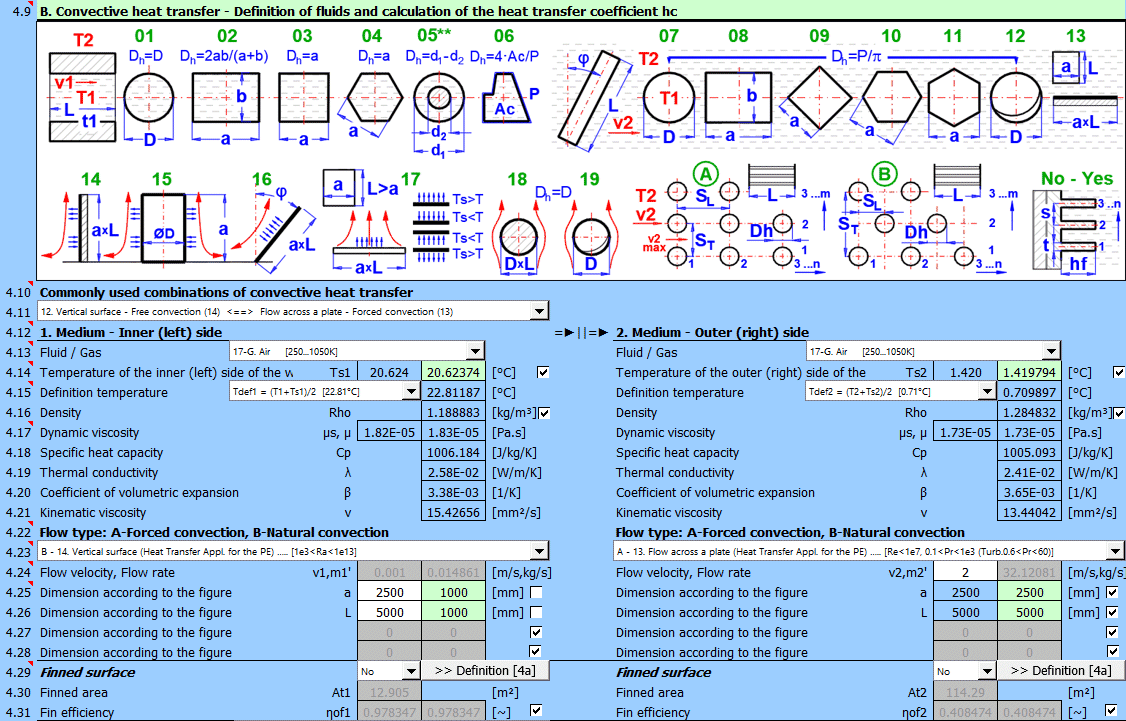Toggle the left-side dimension a checkbox
The image size is (1126, 721).
(537, 593)
